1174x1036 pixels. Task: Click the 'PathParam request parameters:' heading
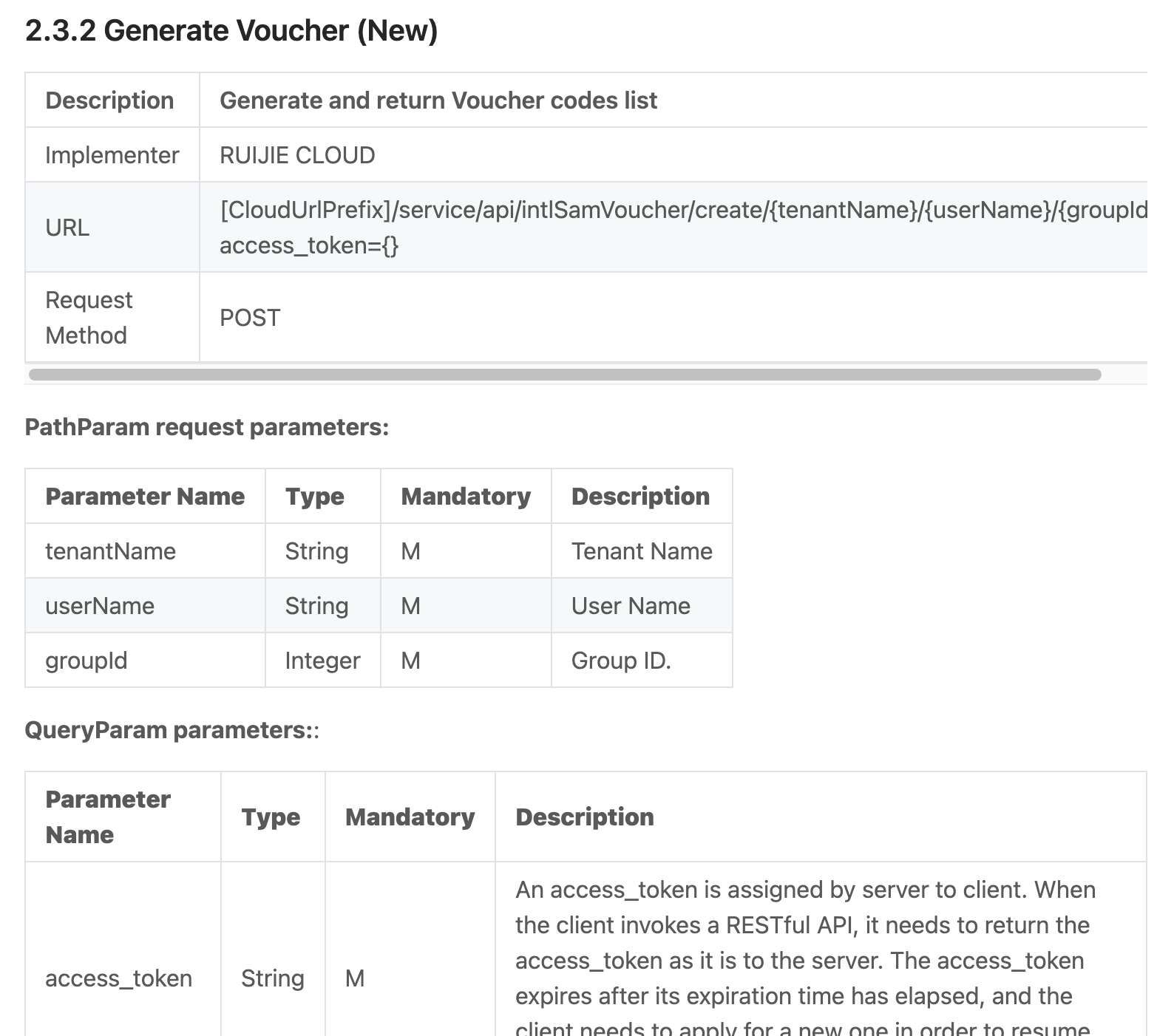click(x=207, y=427)
